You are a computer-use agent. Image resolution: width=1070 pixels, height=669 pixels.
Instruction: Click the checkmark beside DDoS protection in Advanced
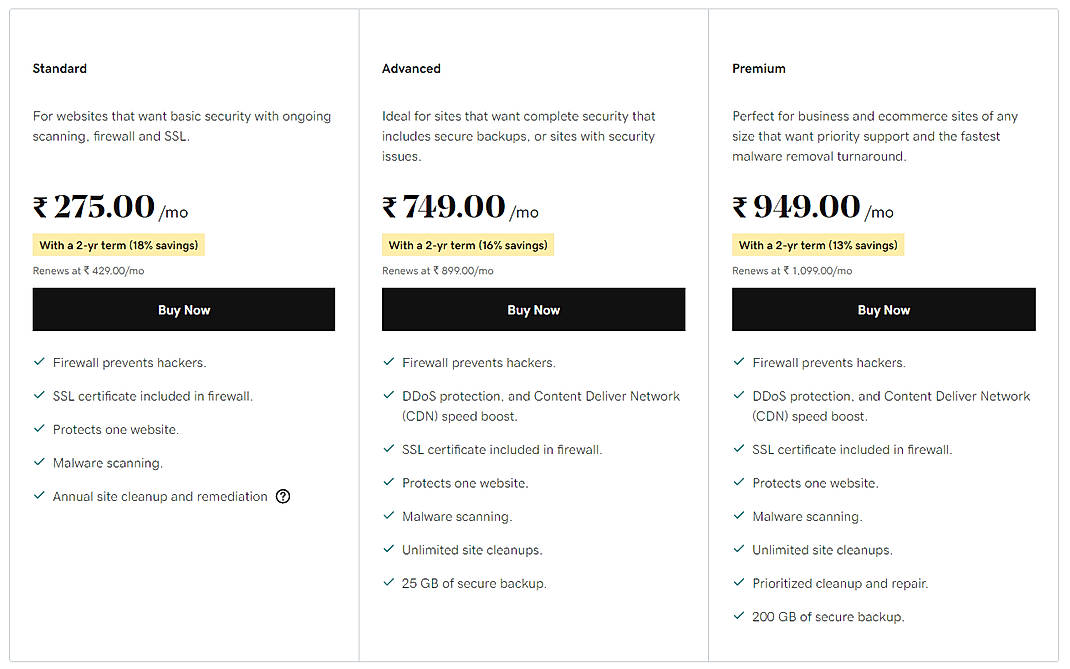pyautogui.click(x=389, y=396)
